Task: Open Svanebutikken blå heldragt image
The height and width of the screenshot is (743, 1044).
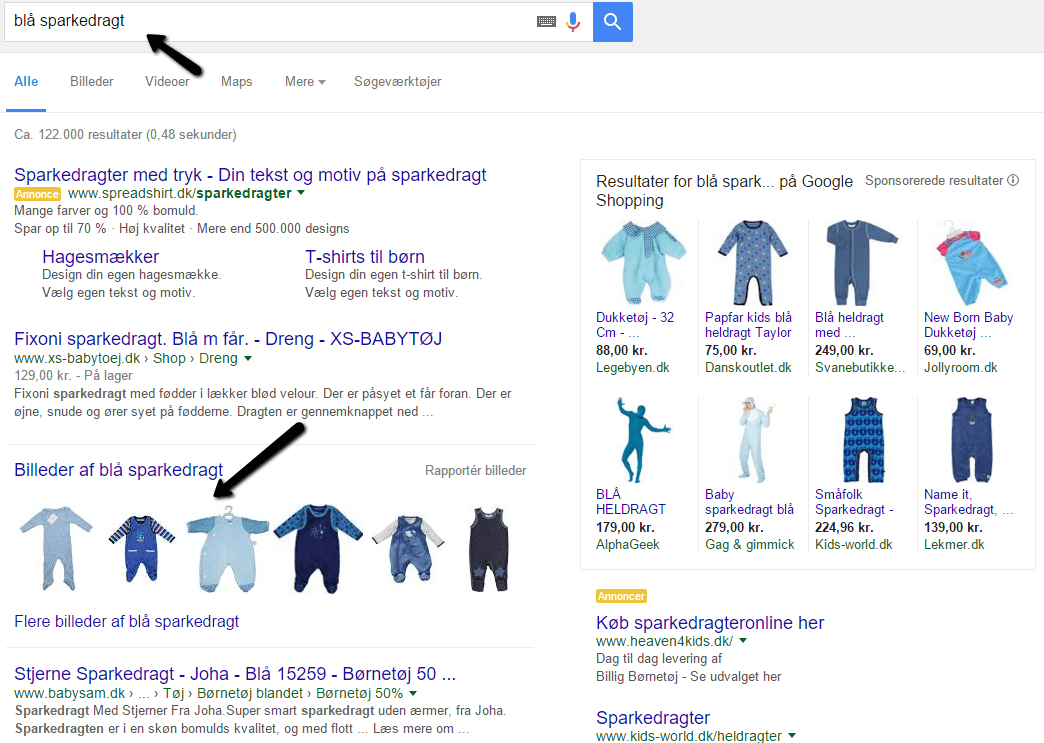Action: tap(861, 264)
